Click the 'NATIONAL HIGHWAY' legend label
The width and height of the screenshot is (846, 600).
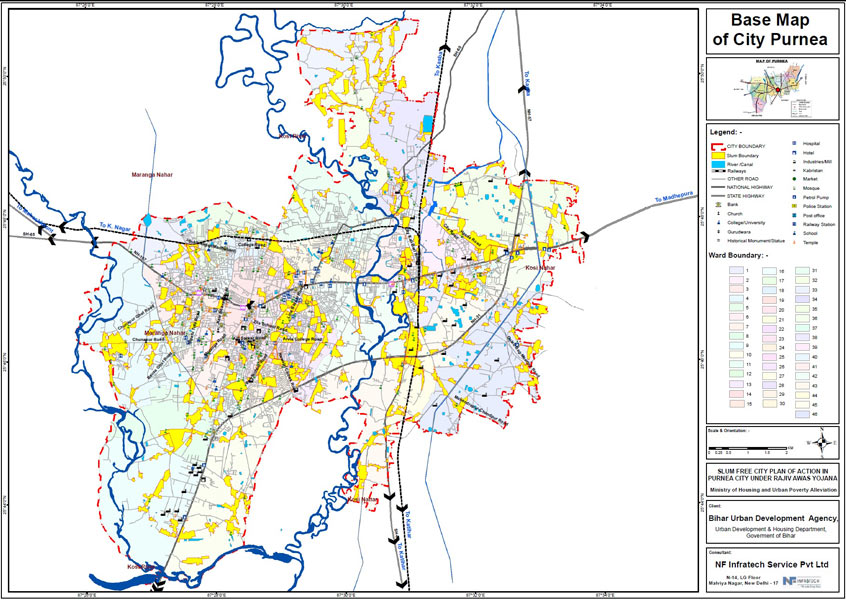click(749, 187)
